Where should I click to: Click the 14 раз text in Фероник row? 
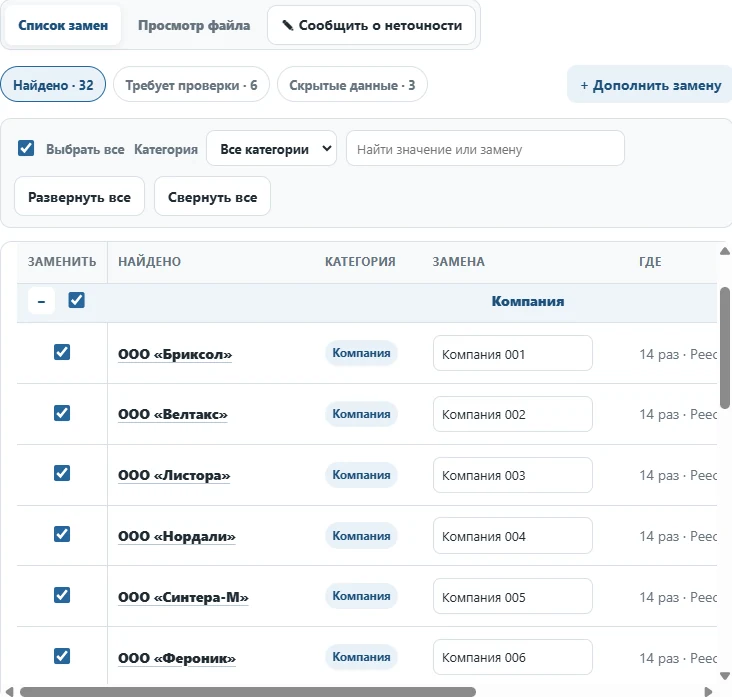pos(659,658)
